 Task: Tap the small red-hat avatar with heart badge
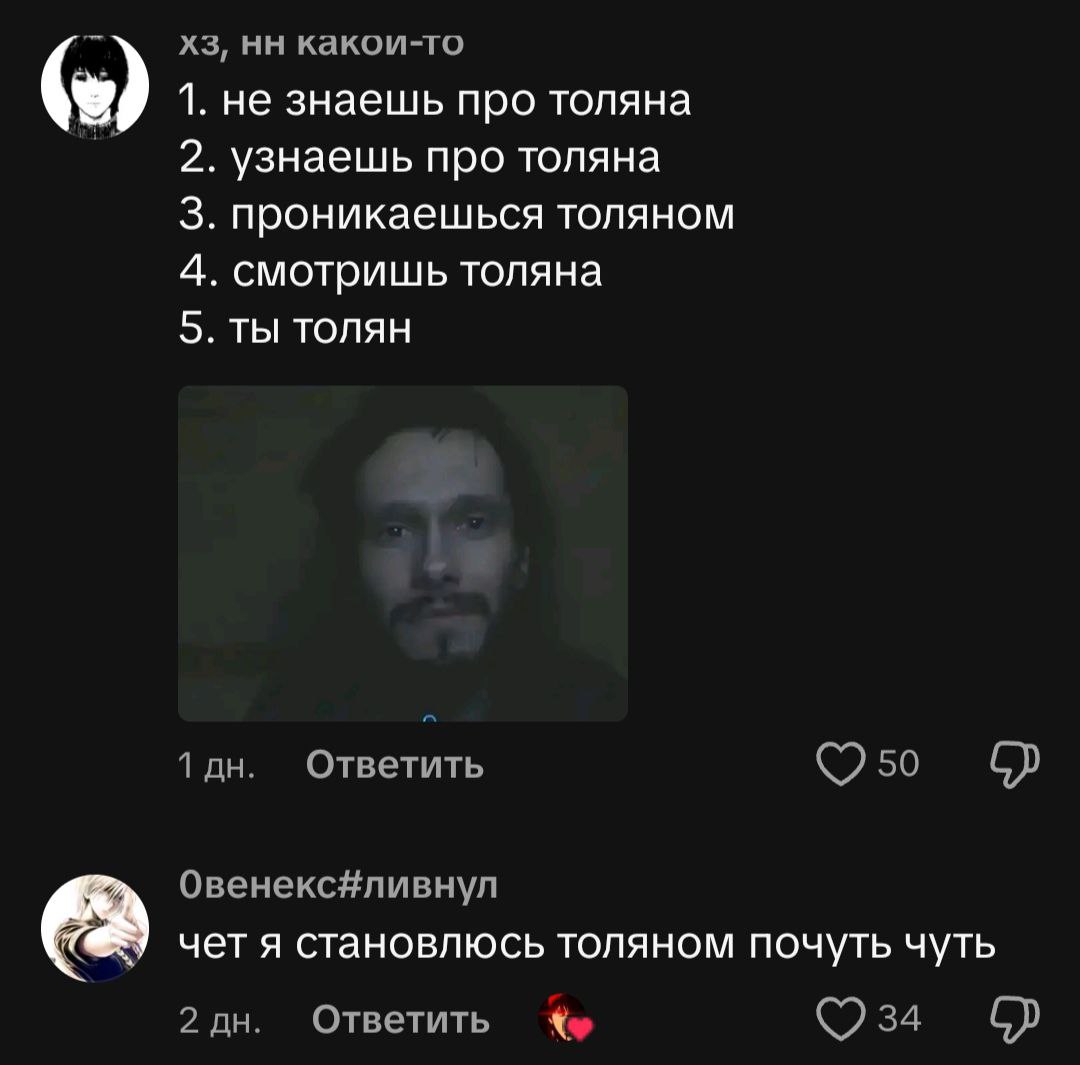[x=565, y=1018]
